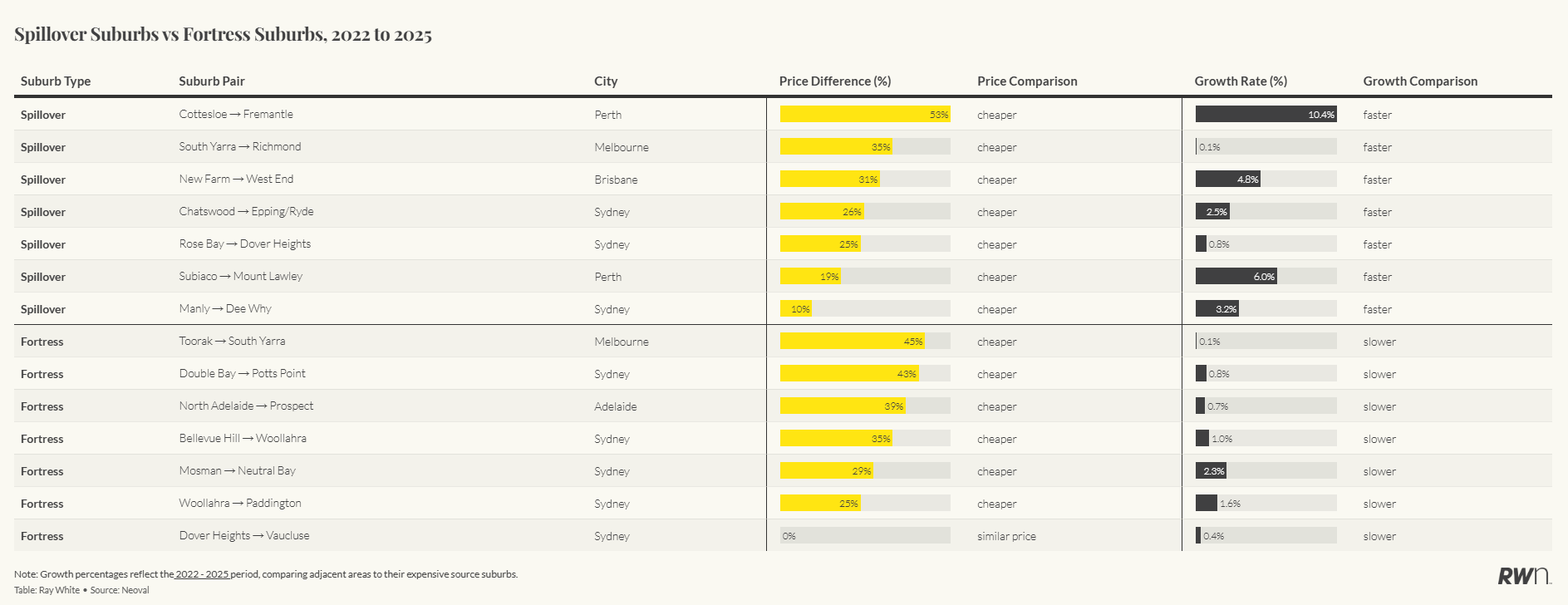
Task: Click the Brisbane city cell
Action: (616, 180)
